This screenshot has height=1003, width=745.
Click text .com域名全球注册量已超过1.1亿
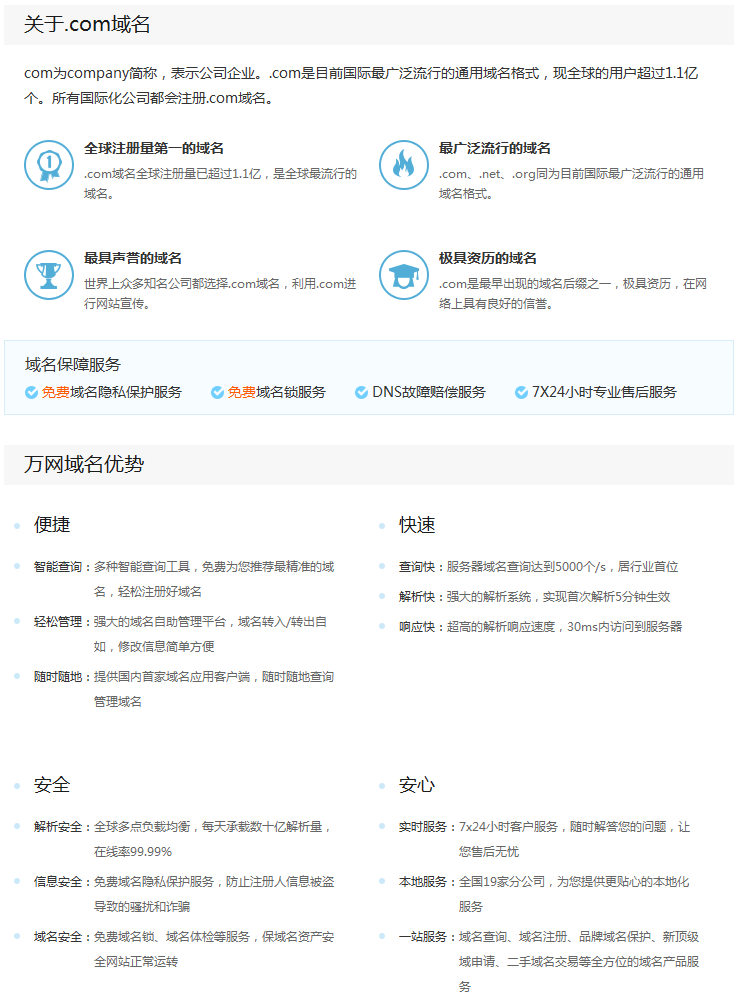(173, 174)
